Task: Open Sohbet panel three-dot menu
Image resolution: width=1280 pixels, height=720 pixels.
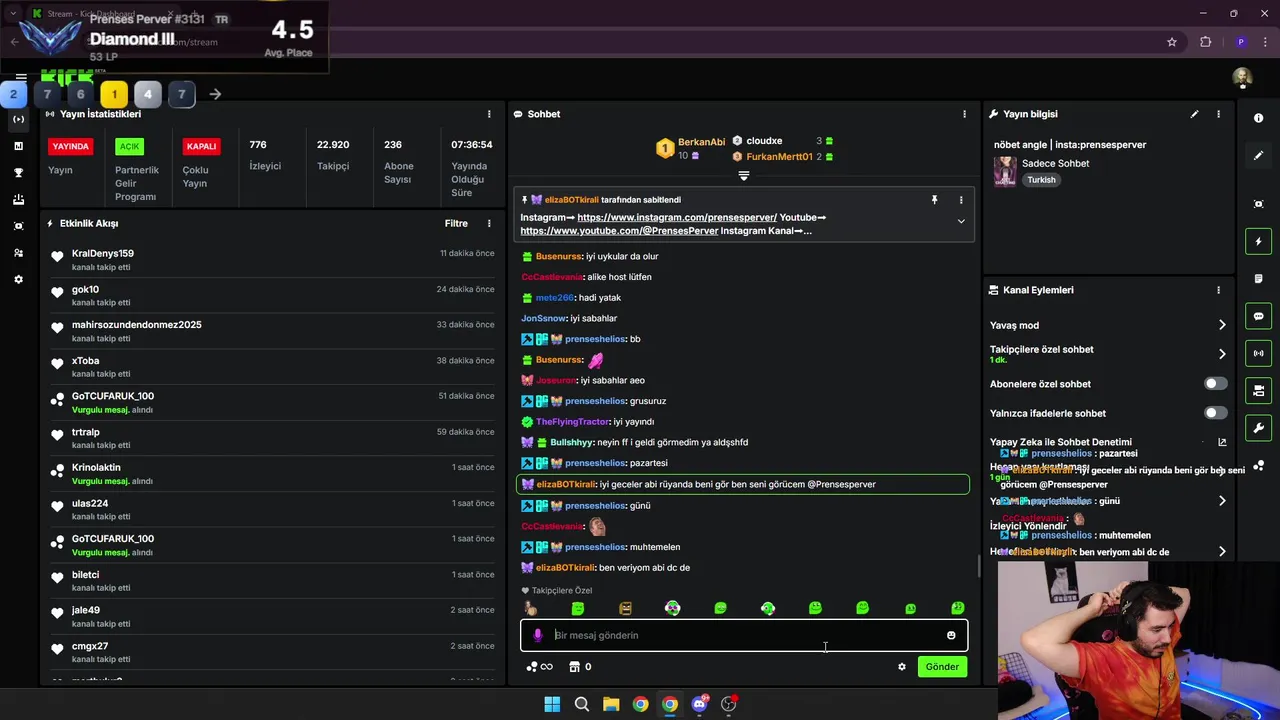Action: coord(964,114)
